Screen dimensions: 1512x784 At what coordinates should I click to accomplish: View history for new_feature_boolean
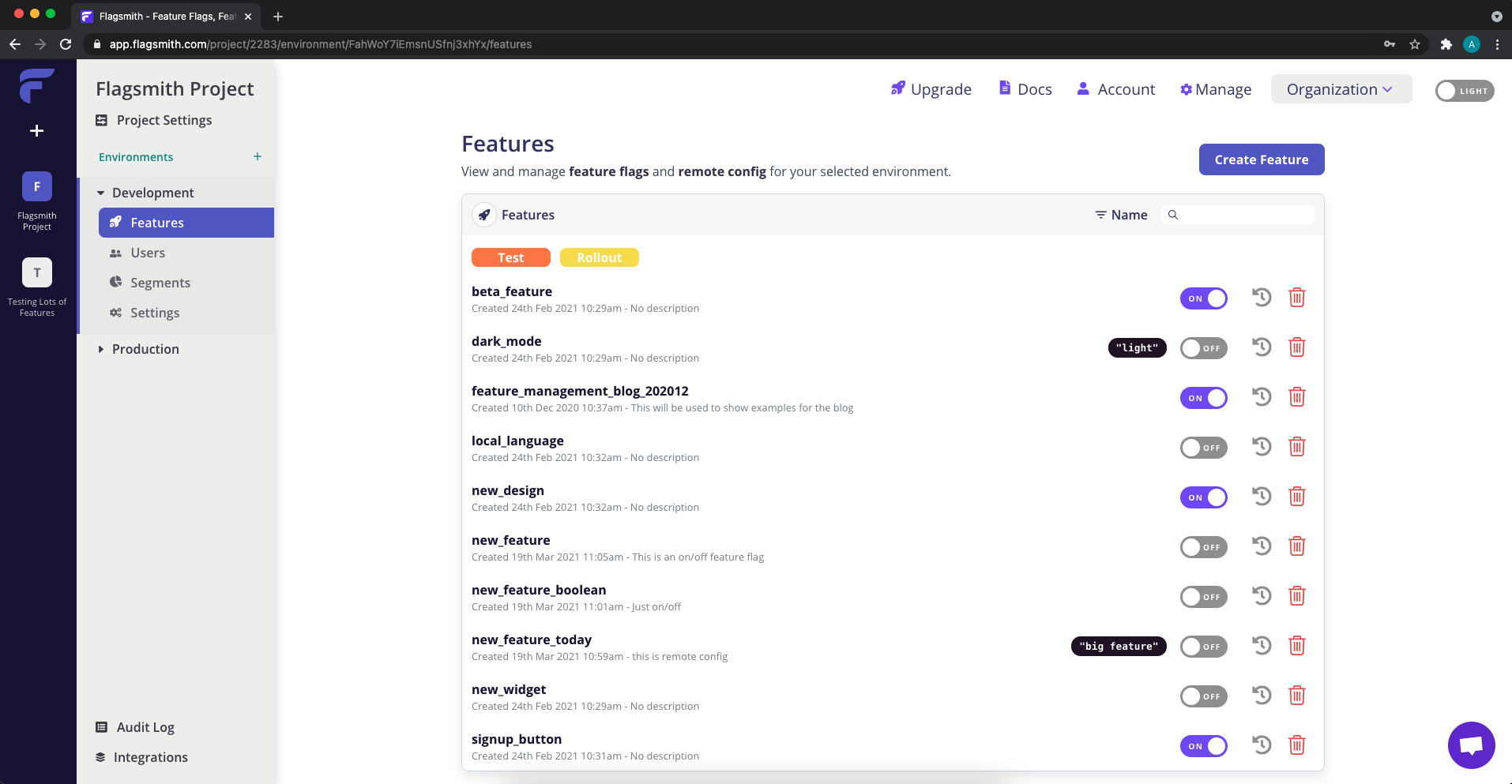click(x=1262, y=596)
